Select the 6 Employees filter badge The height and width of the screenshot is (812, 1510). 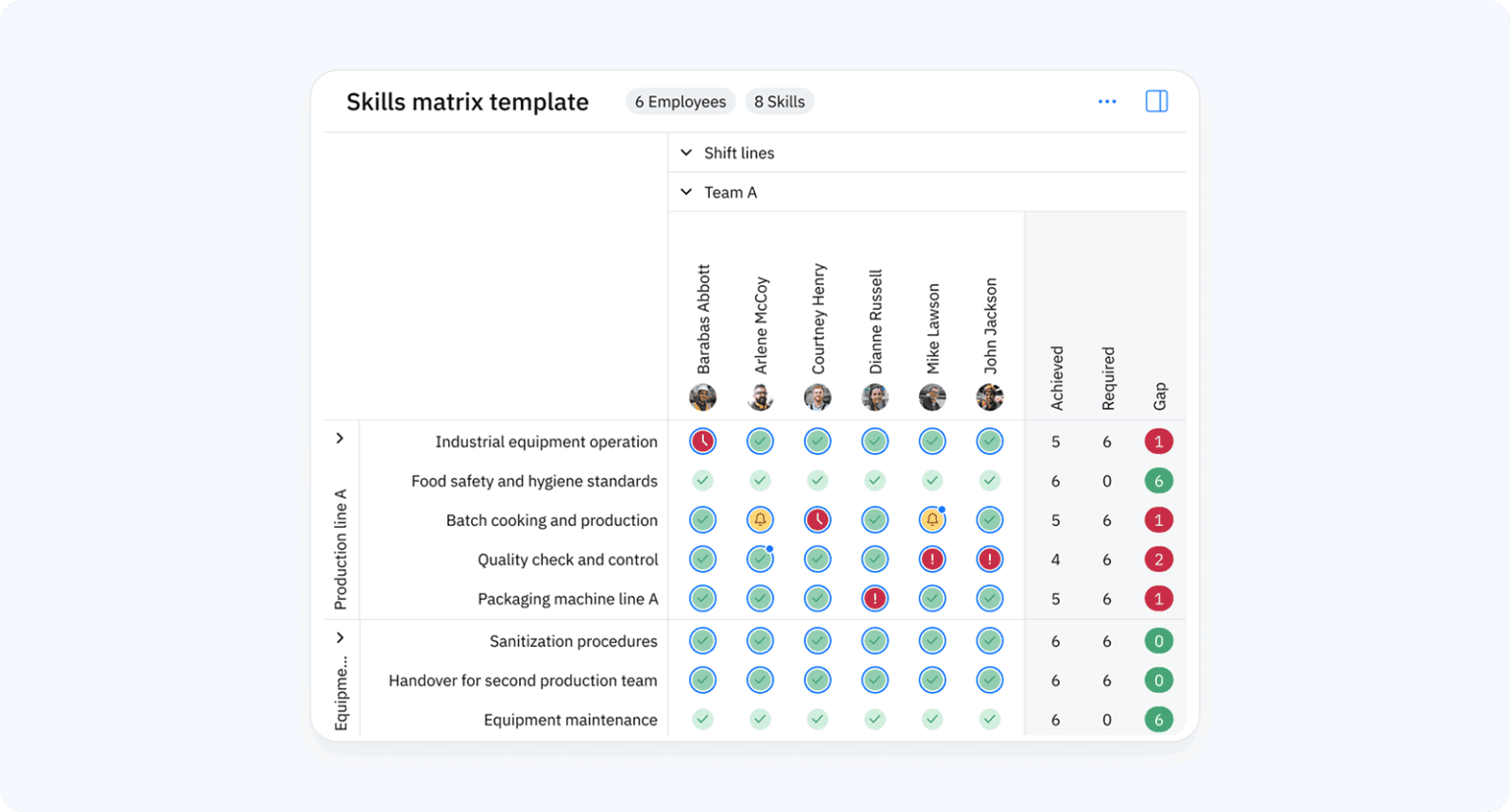679,101
